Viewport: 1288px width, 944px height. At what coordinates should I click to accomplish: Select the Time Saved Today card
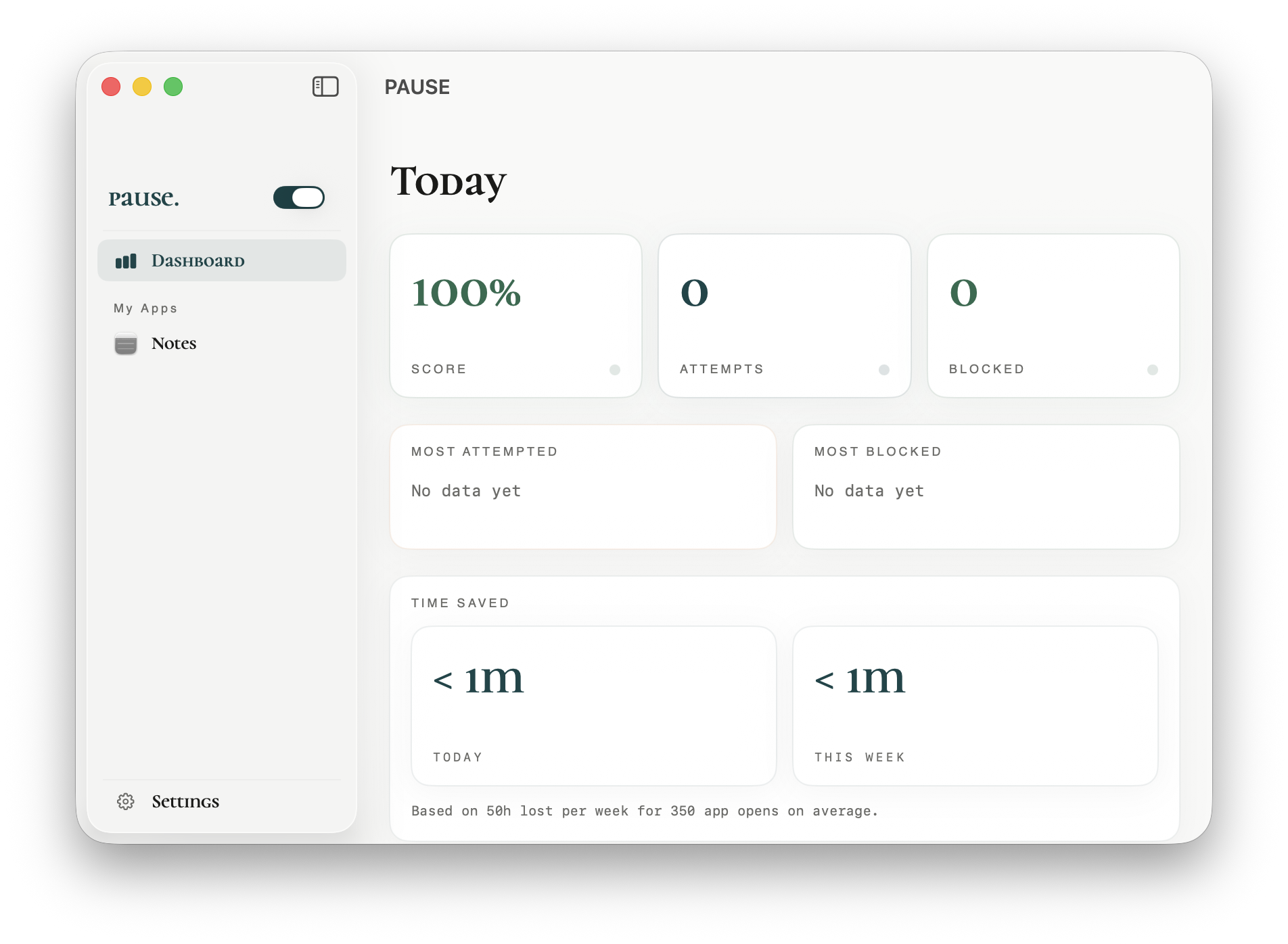coord(593,705)
